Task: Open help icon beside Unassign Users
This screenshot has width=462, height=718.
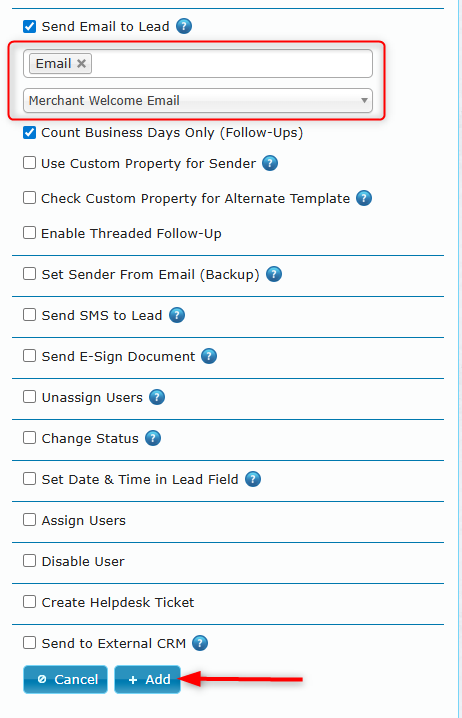Action: point(157,397)
